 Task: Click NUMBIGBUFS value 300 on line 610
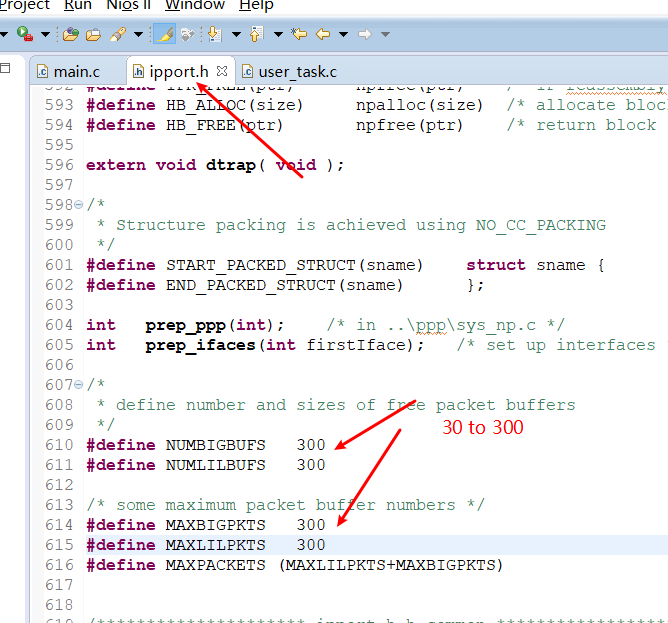pos(311,445)
